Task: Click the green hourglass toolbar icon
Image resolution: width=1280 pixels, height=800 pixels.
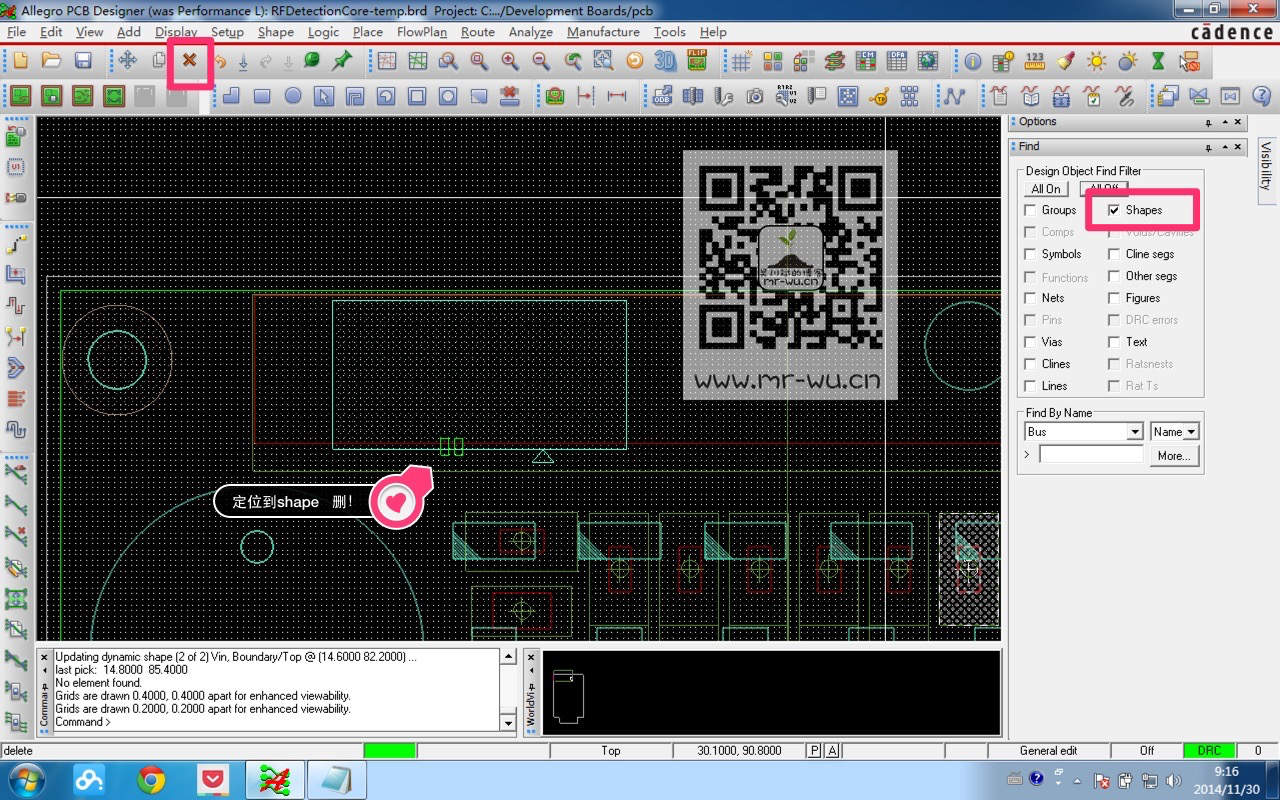Action: pyautogui.click(x=1158, y=61)
